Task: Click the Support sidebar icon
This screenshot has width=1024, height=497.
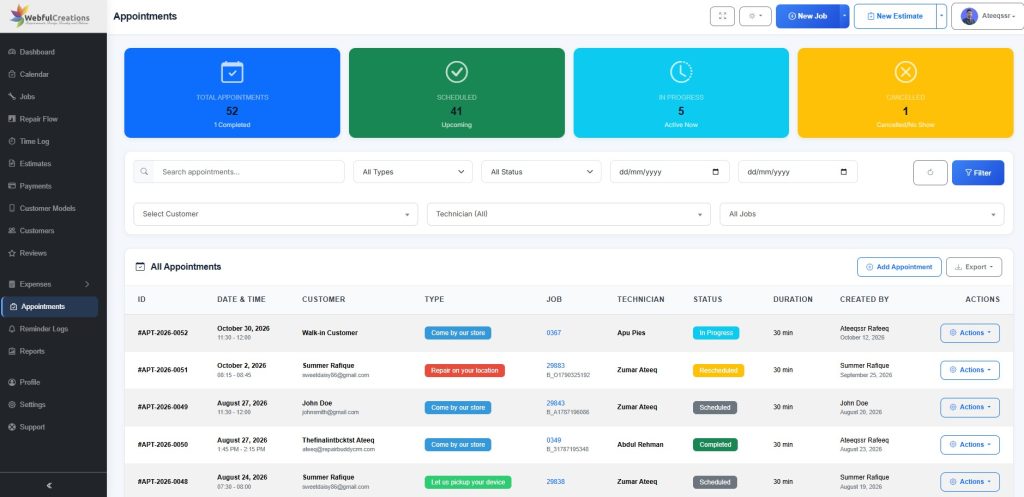Action: point(12,427)
